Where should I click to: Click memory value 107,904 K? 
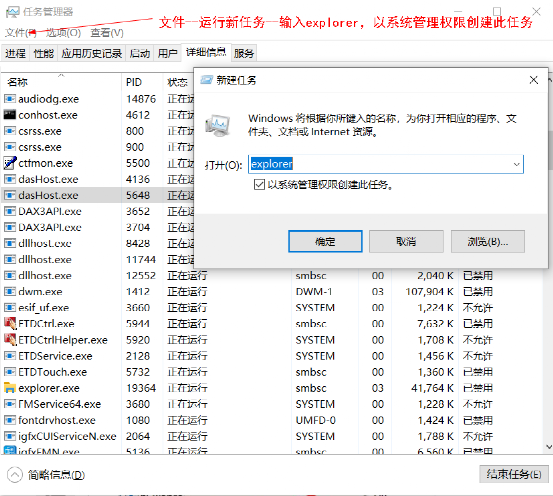429,291
